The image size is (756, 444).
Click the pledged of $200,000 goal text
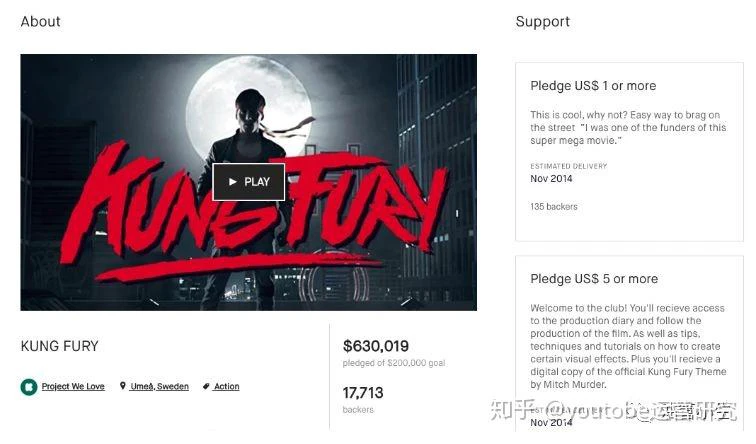pyautogui.click(x=394, y=363)
